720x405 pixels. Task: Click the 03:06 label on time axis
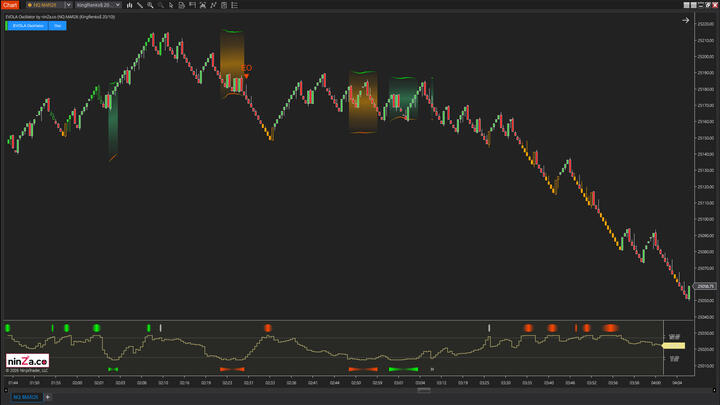[421, 382]
